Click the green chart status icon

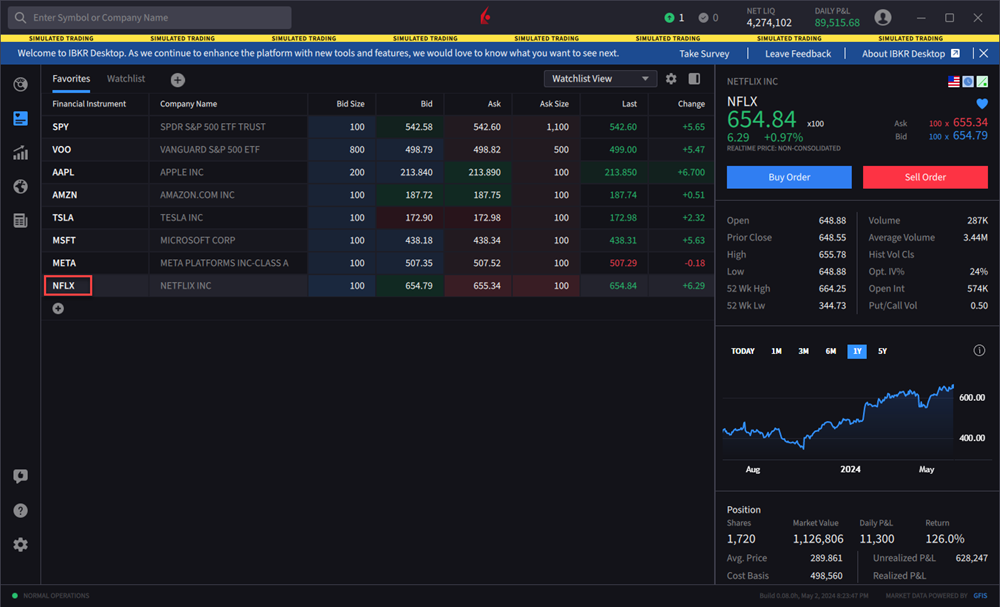click(x=982, y=82)
